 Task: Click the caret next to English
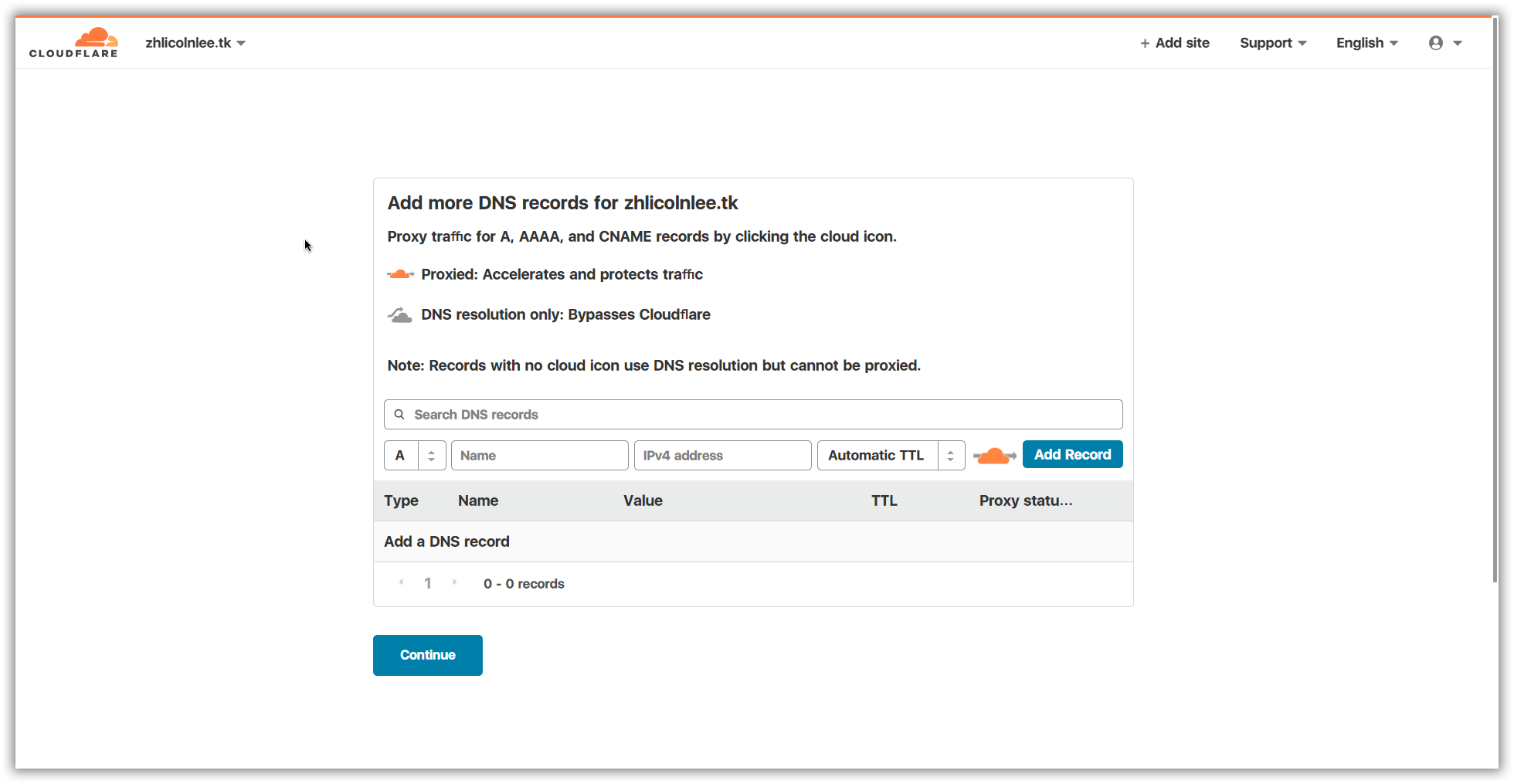[1393, 44]
